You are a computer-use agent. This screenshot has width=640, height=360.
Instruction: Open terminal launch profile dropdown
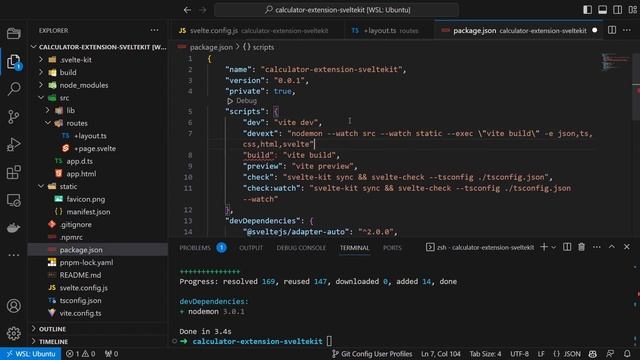tap(553, 247)
